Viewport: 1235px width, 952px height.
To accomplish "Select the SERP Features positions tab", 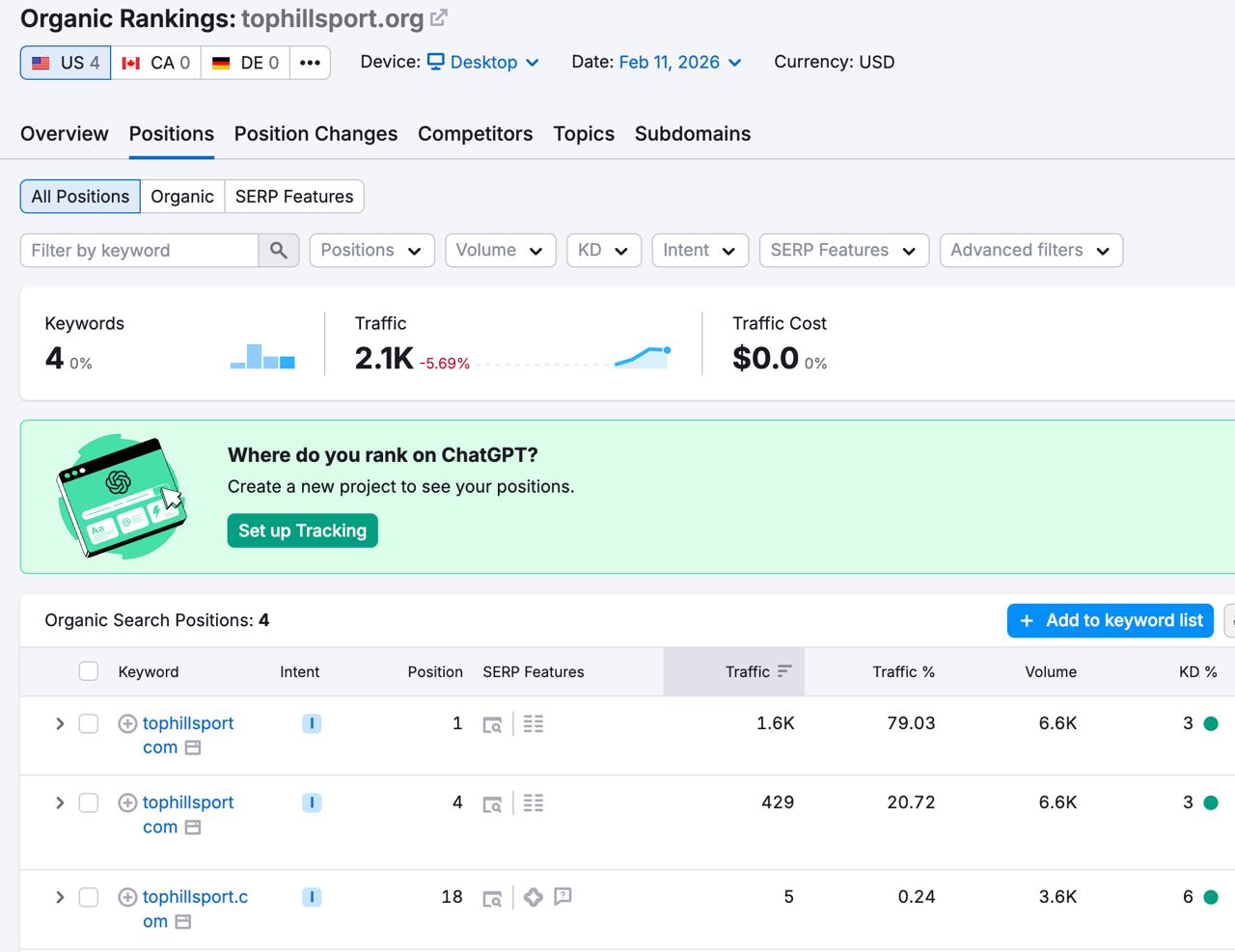I will click(294, 197).
